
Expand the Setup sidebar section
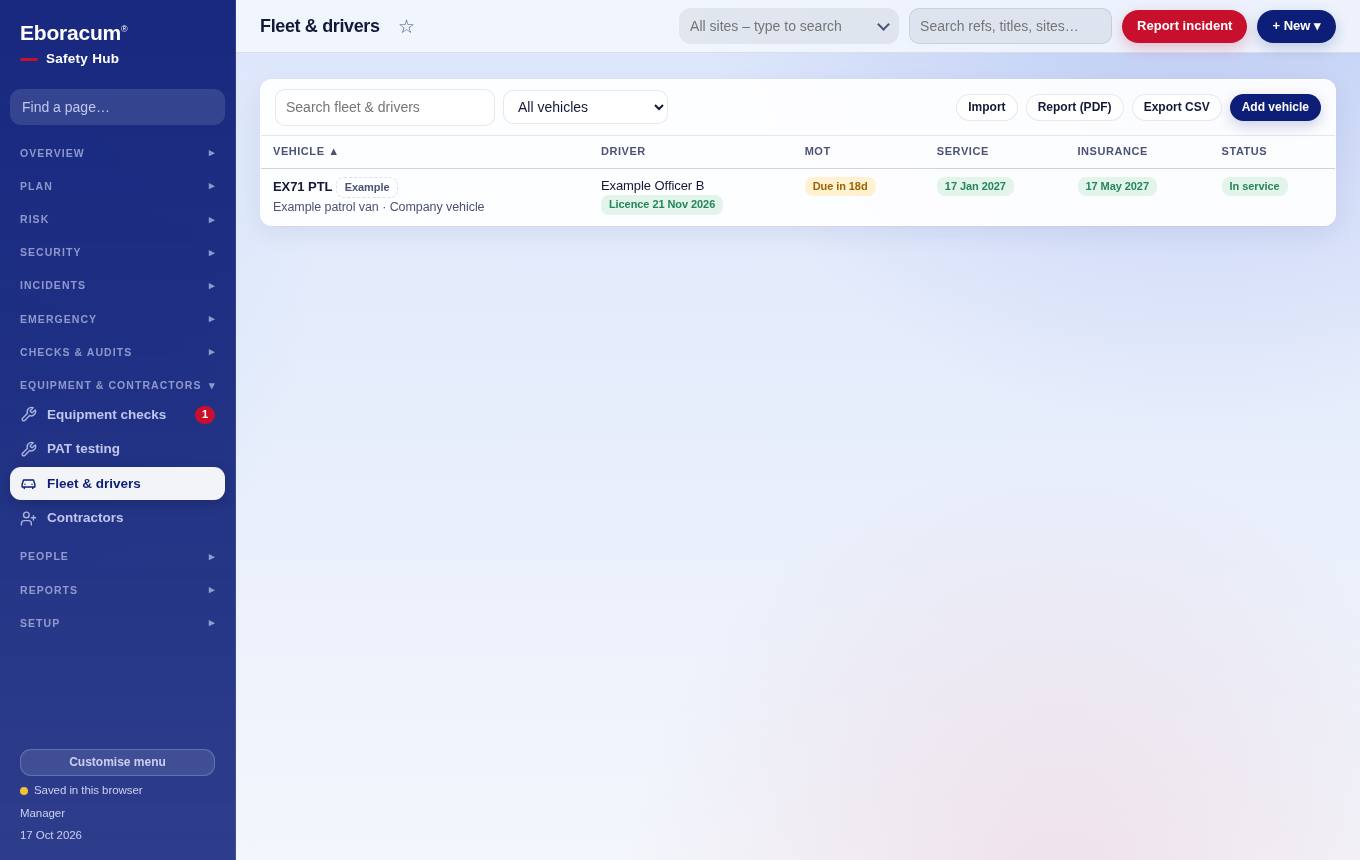[x=117, y=623]
